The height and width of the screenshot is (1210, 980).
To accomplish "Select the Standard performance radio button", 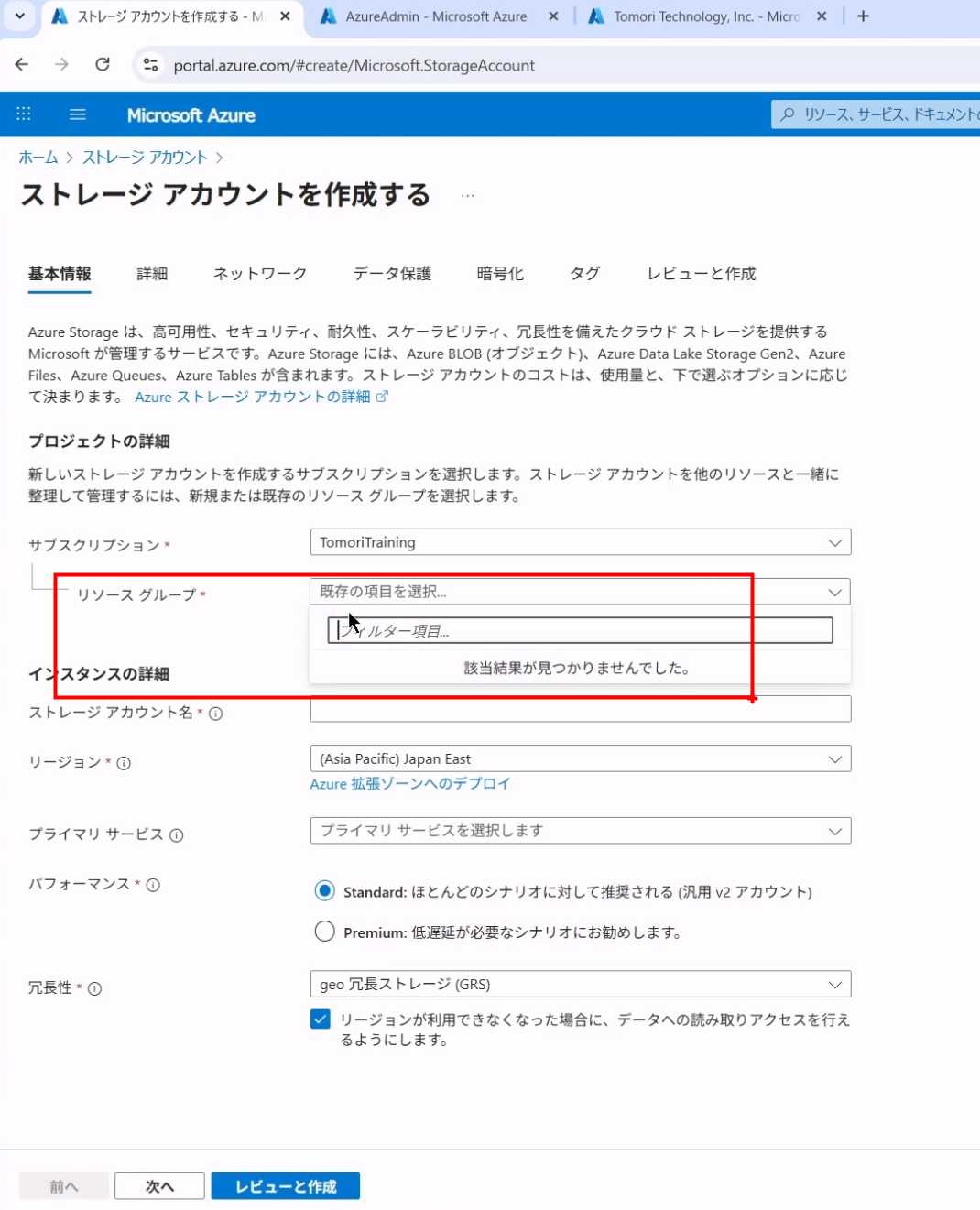I will pyautogui.click(x=324, y=891).
